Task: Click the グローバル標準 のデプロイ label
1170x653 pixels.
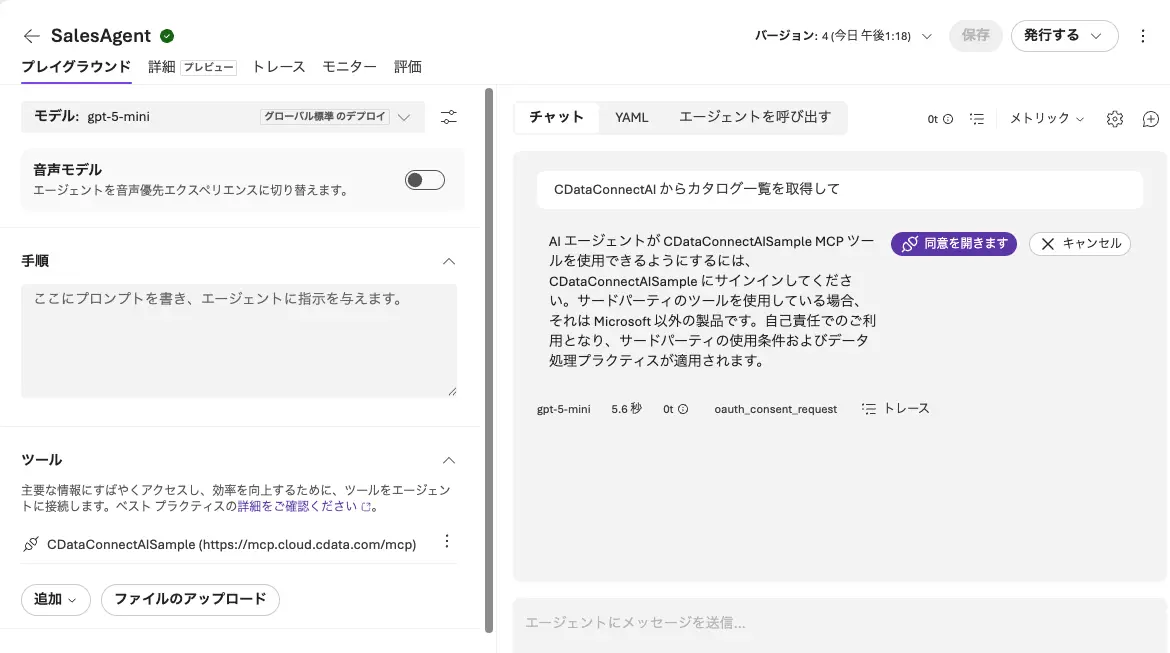Action: (325, 116)
